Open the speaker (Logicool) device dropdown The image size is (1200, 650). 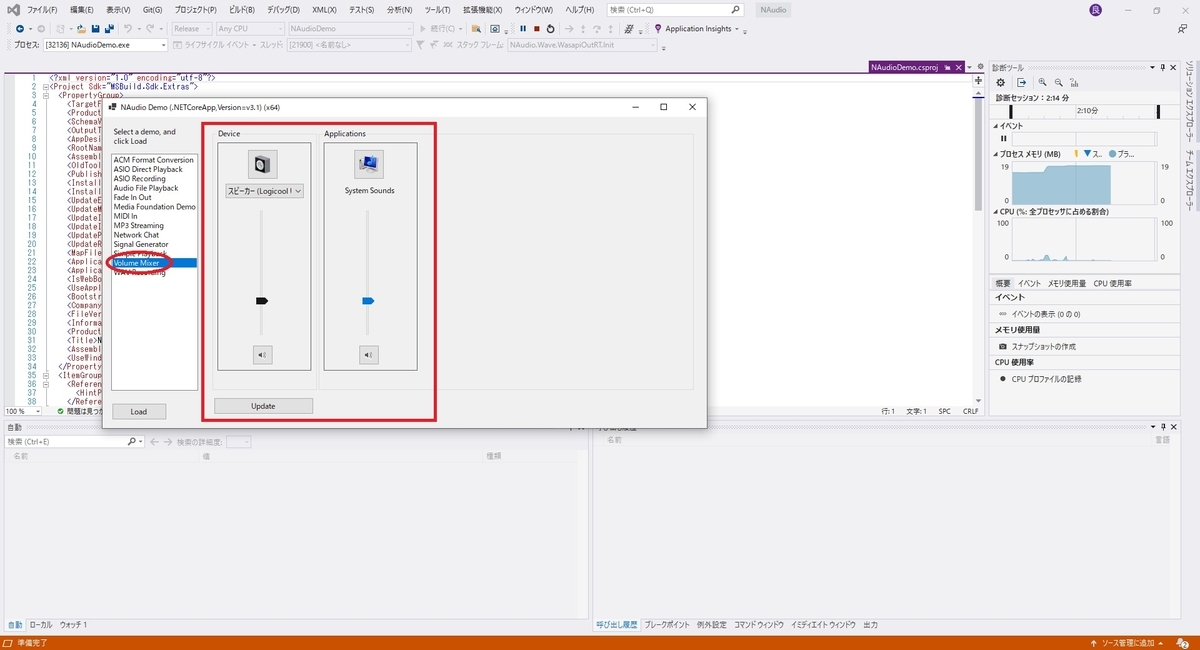coord(265,191)
